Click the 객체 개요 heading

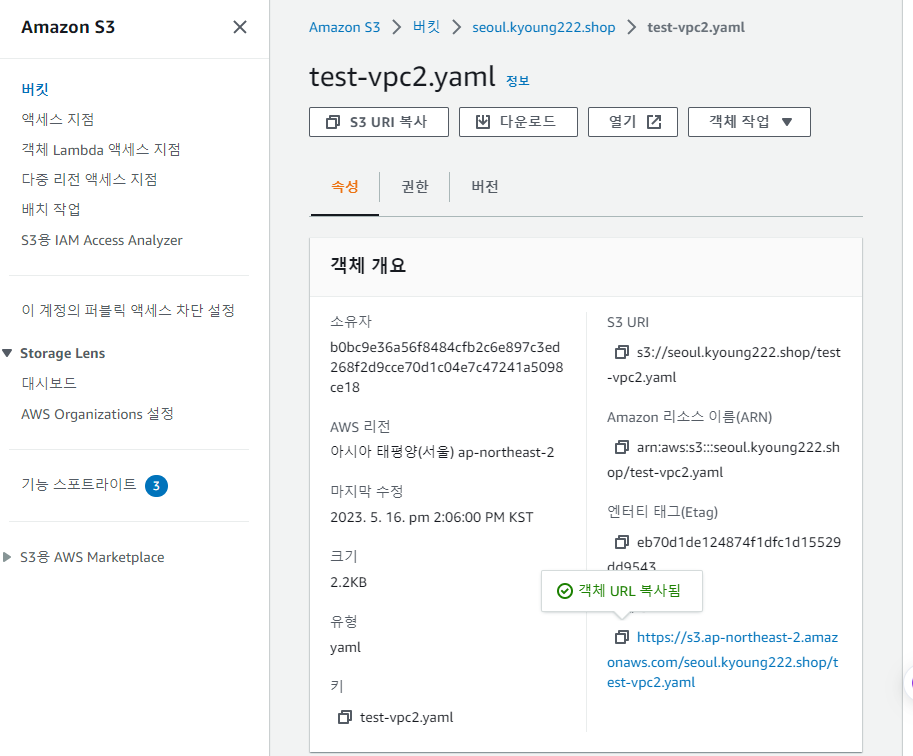pos(368,266)
